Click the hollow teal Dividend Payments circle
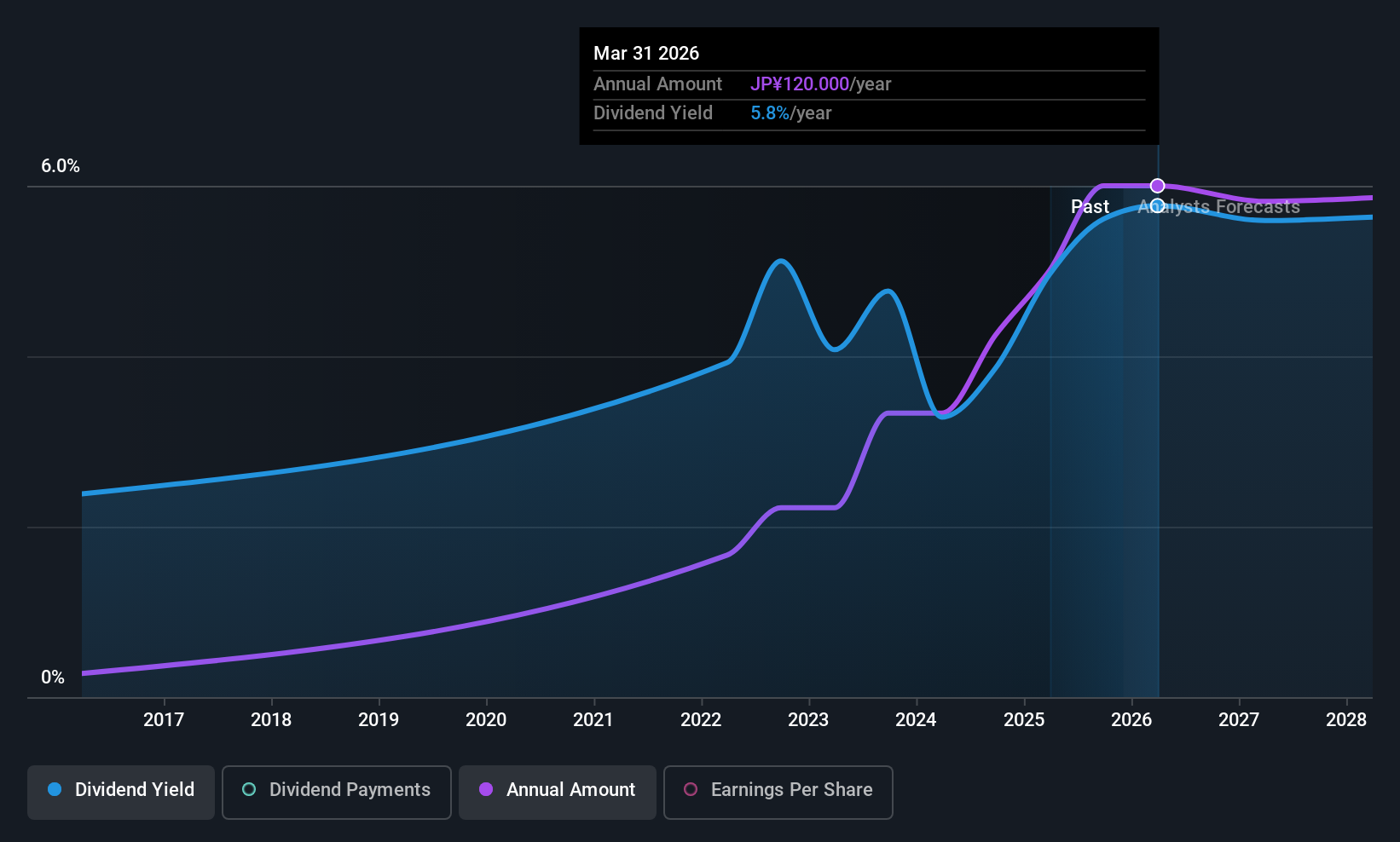The height and width of the screenshot is (842, 1400). coord(249,790)
